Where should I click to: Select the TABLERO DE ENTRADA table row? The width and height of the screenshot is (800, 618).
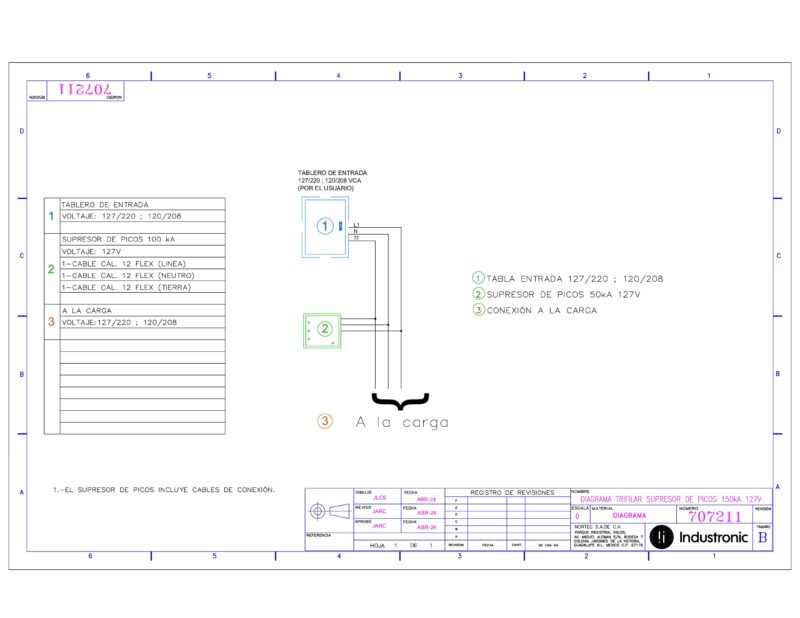point(142,204)
